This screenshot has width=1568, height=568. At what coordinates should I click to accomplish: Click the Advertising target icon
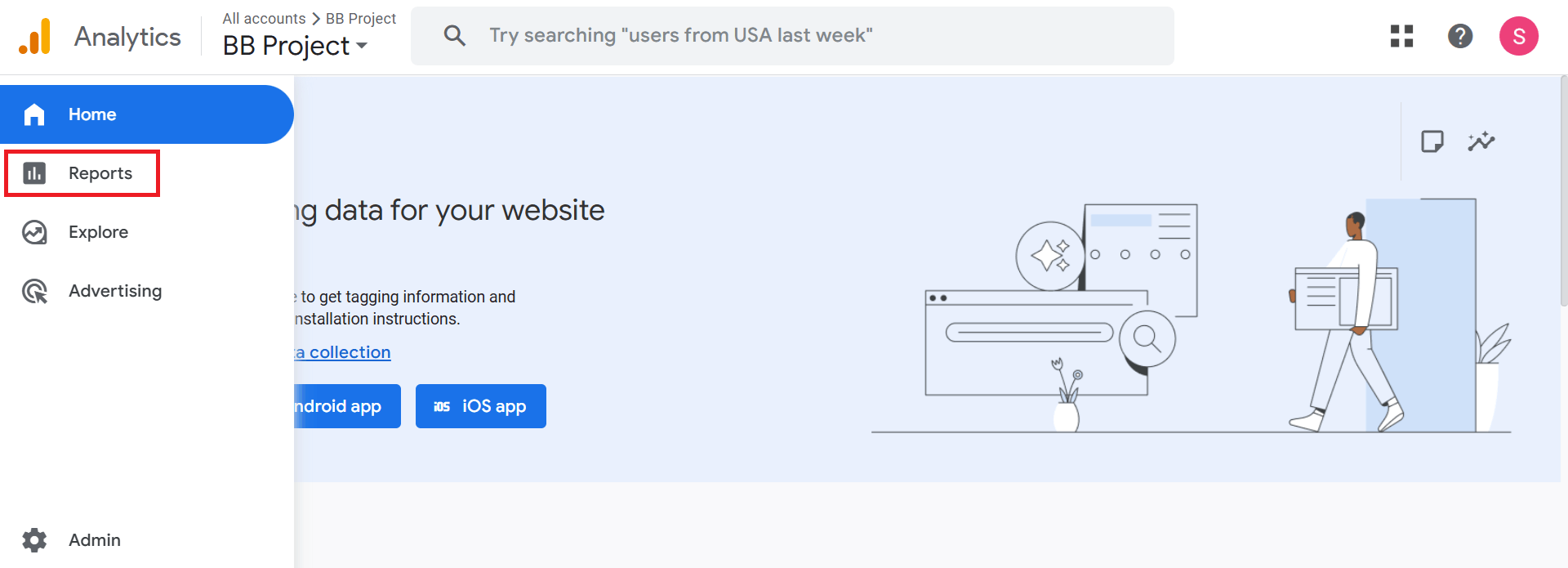point(34,291)
